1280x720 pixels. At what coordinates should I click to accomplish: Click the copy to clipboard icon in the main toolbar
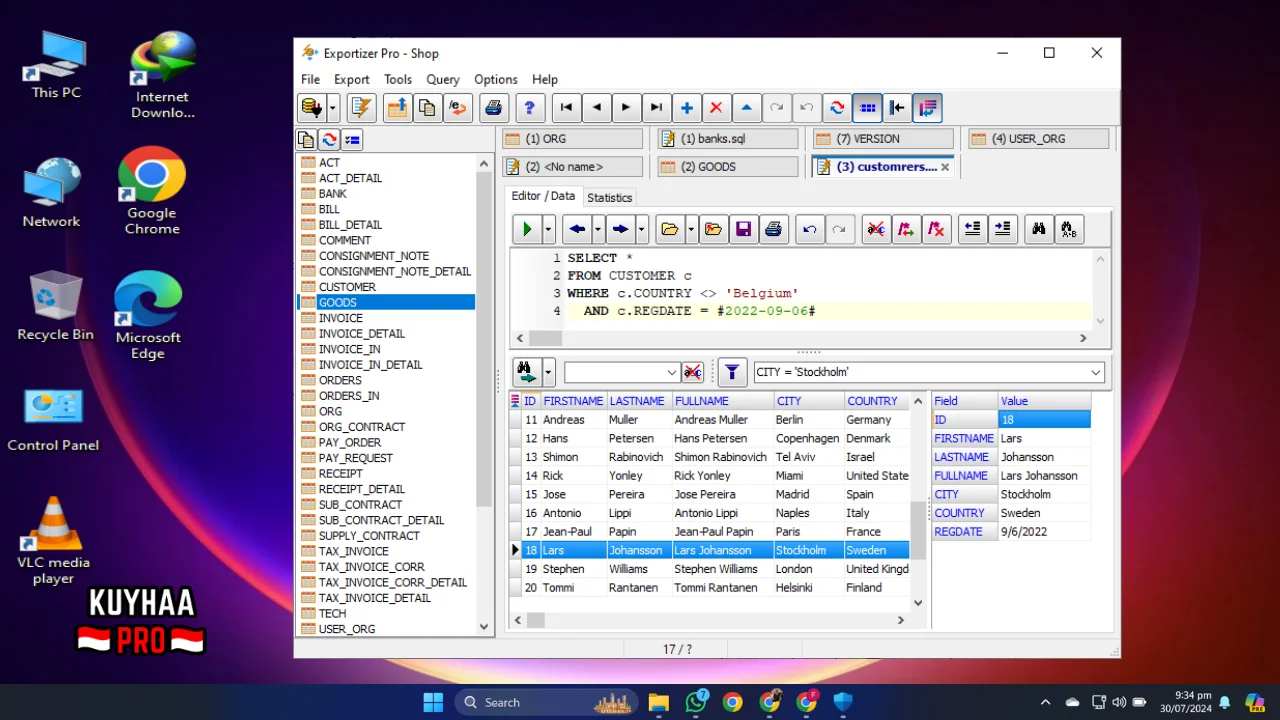coord(427,108)
